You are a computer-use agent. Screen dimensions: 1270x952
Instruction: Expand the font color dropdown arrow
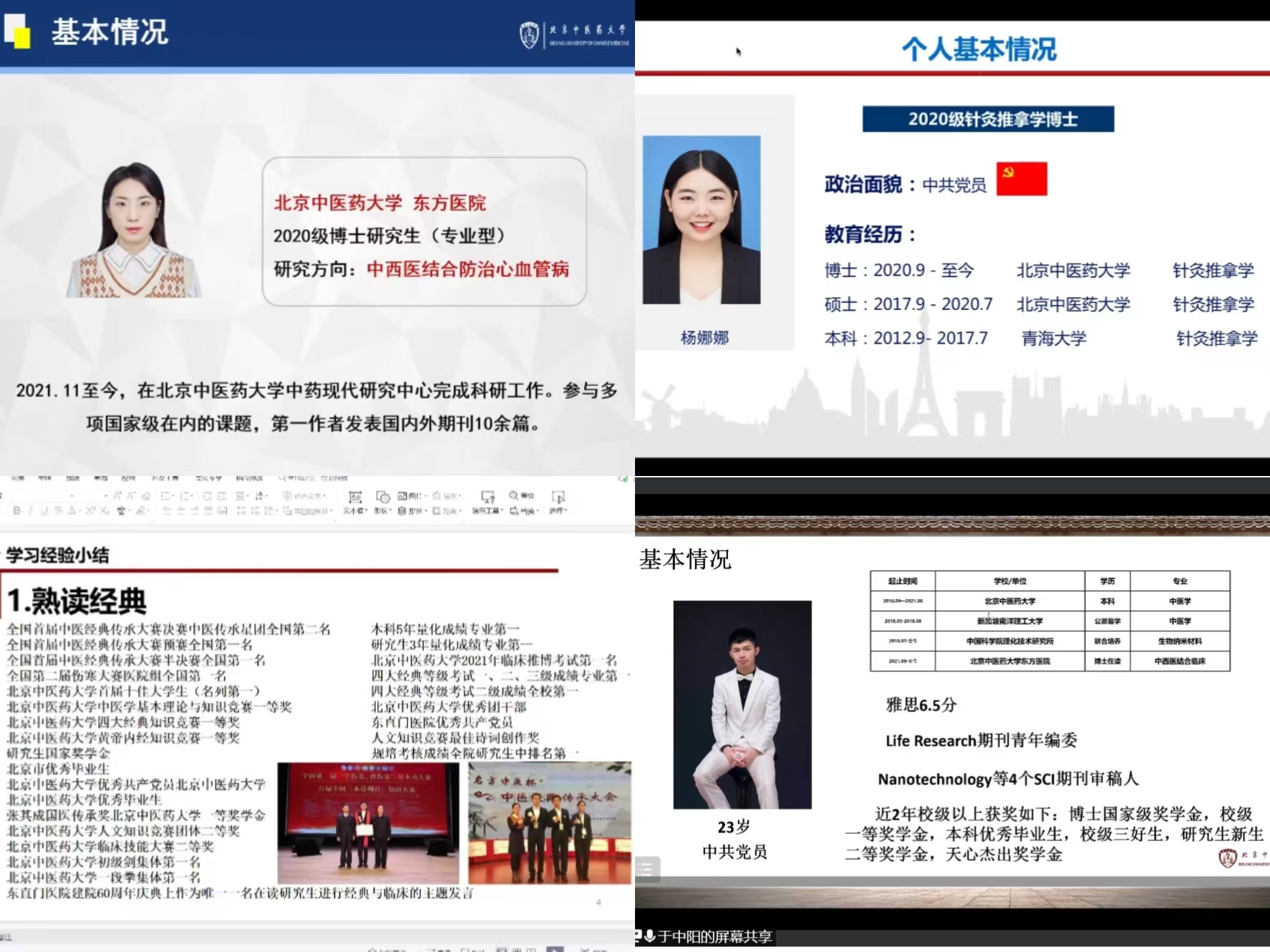coord(79,510)
